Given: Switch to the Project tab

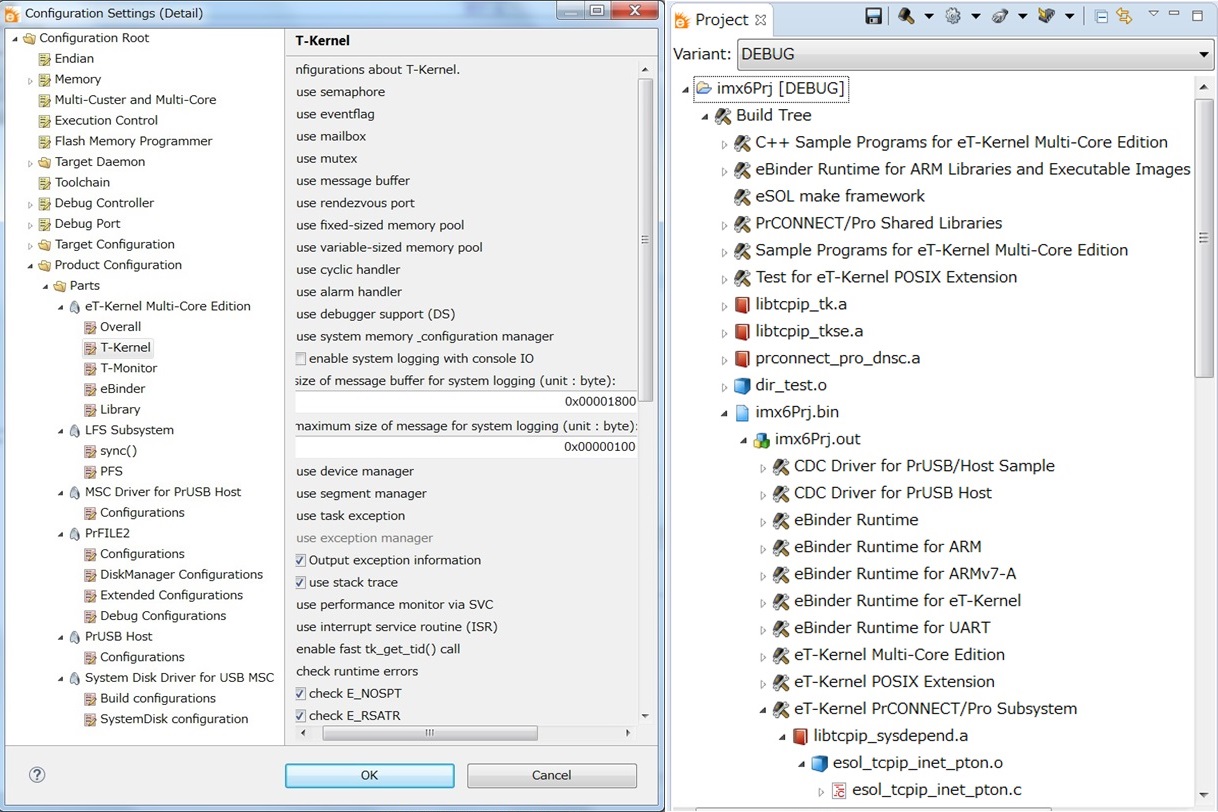Looking at the screenshot, I should [x=721, y=19].
